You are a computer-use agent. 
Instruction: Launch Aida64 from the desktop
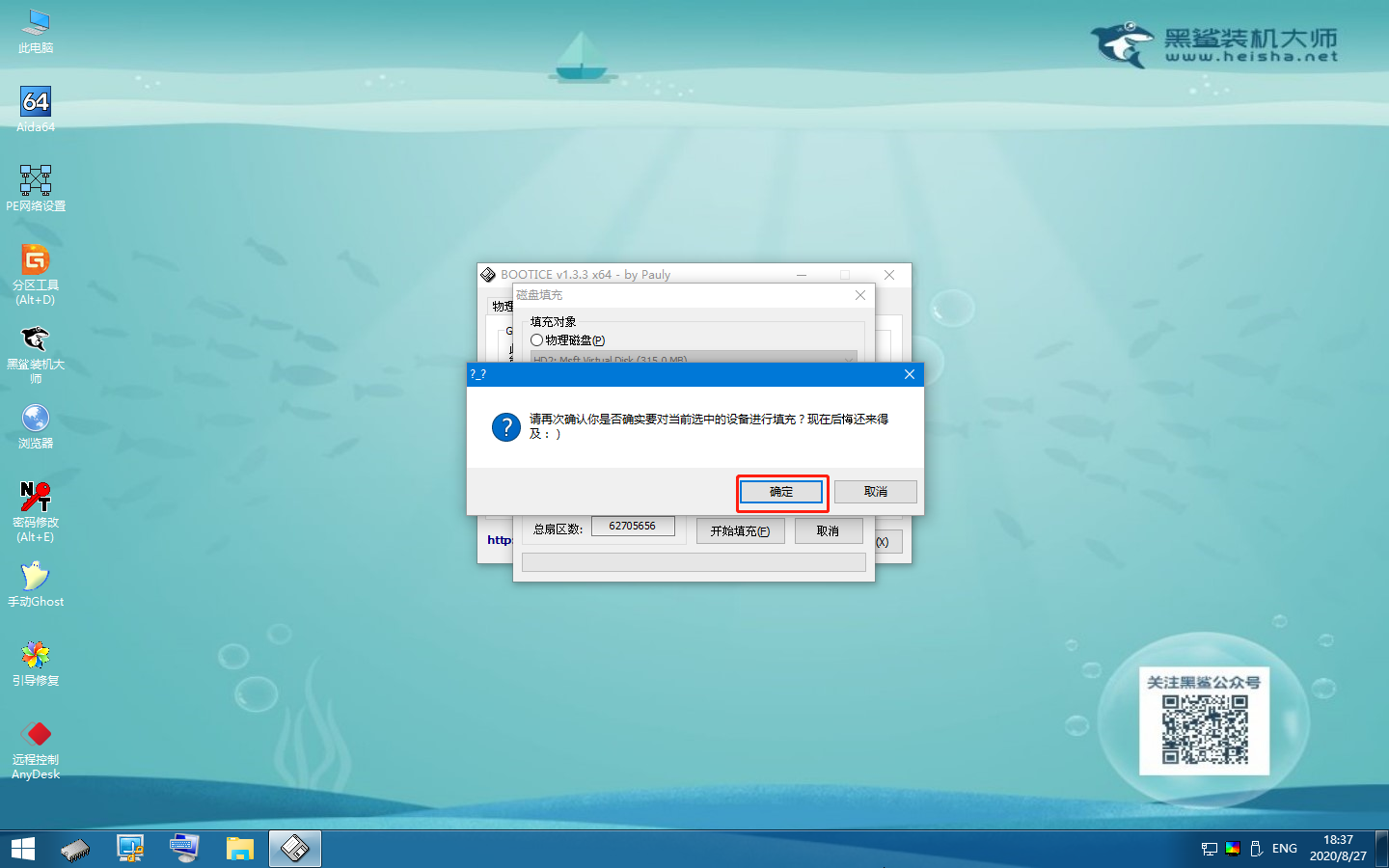click(x=36, y=109)
